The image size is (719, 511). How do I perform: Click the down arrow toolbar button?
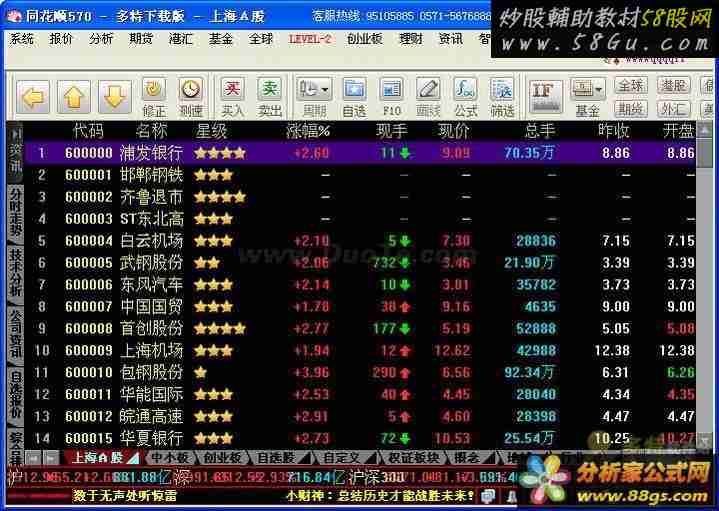[115, 97]
